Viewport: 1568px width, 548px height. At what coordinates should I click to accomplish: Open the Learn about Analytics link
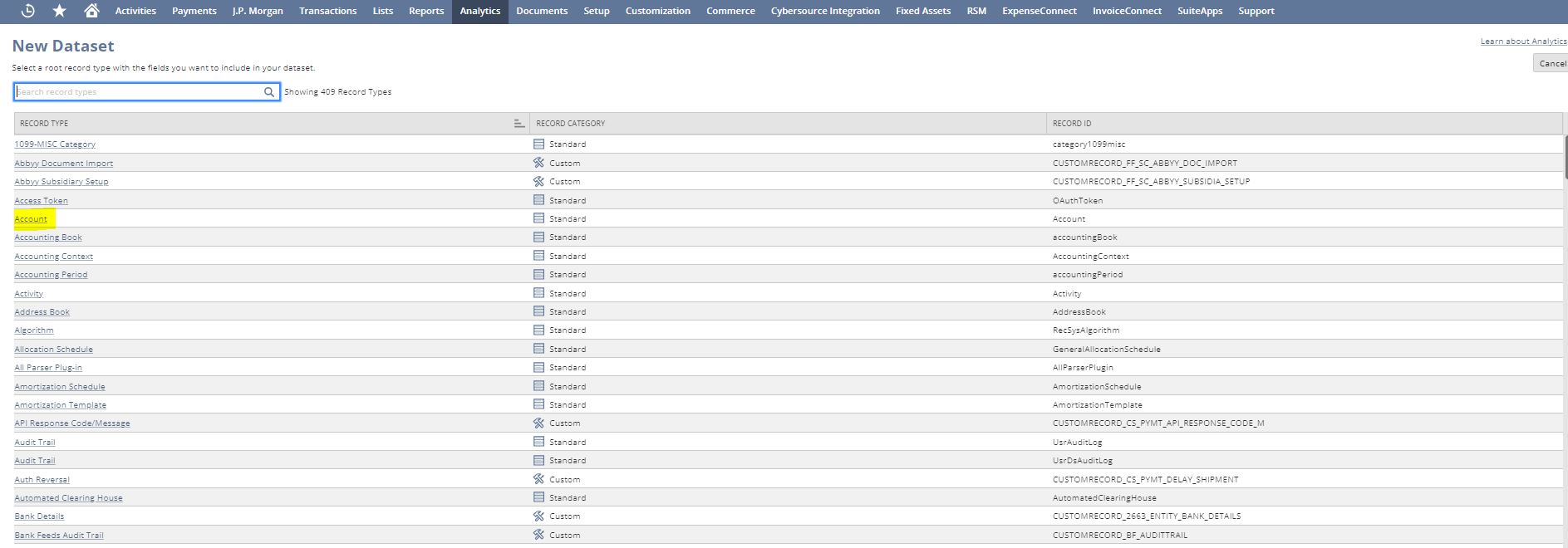tap(1522, 42)
